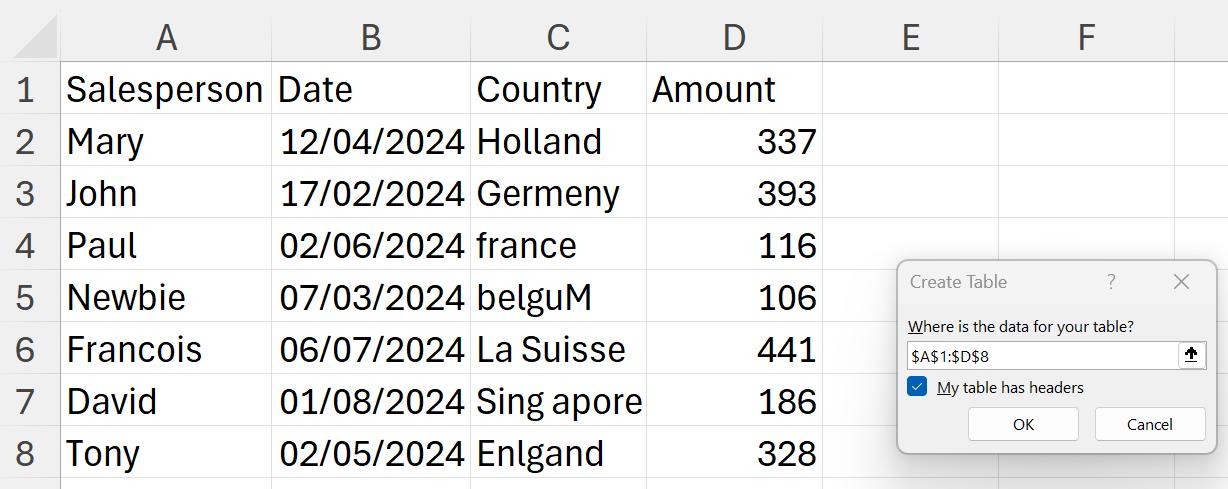Image resolution: width=1228 pixels, height=489 pixels.
Task: Select the cell with amount 441
Action: tap(734, 349)
